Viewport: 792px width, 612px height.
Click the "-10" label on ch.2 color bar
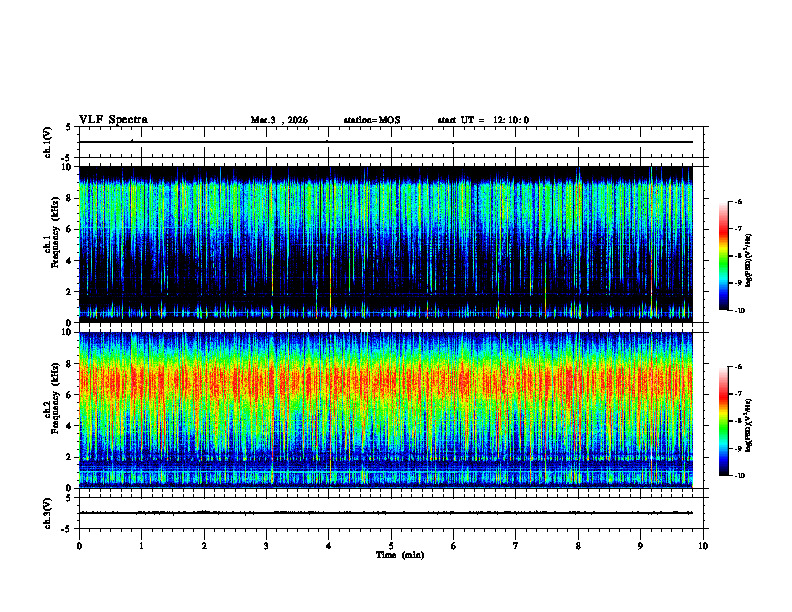point(739,476)
